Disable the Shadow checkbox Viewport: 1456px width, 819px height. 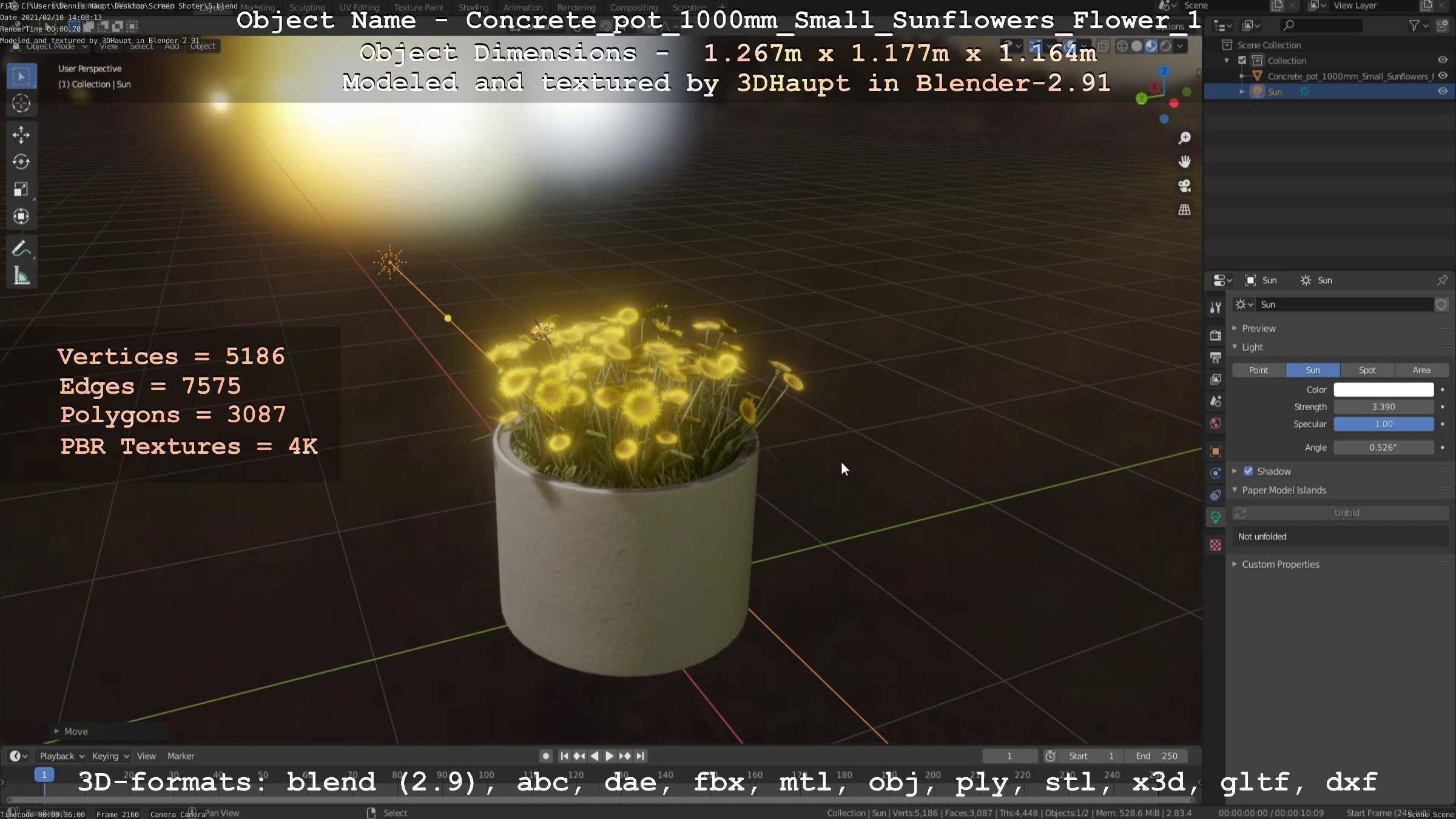tap(1248, 471)
